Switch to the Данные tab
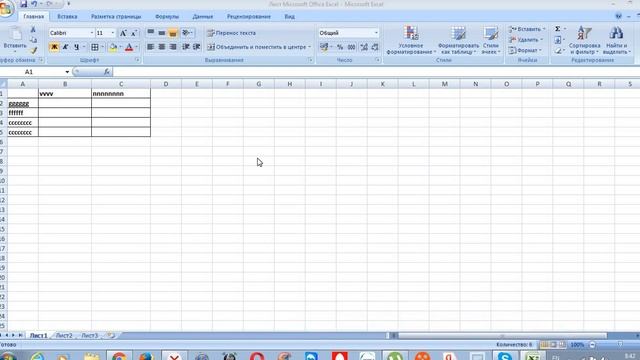The height and width of the screenshot is (360, 640). tap(203, 17)
